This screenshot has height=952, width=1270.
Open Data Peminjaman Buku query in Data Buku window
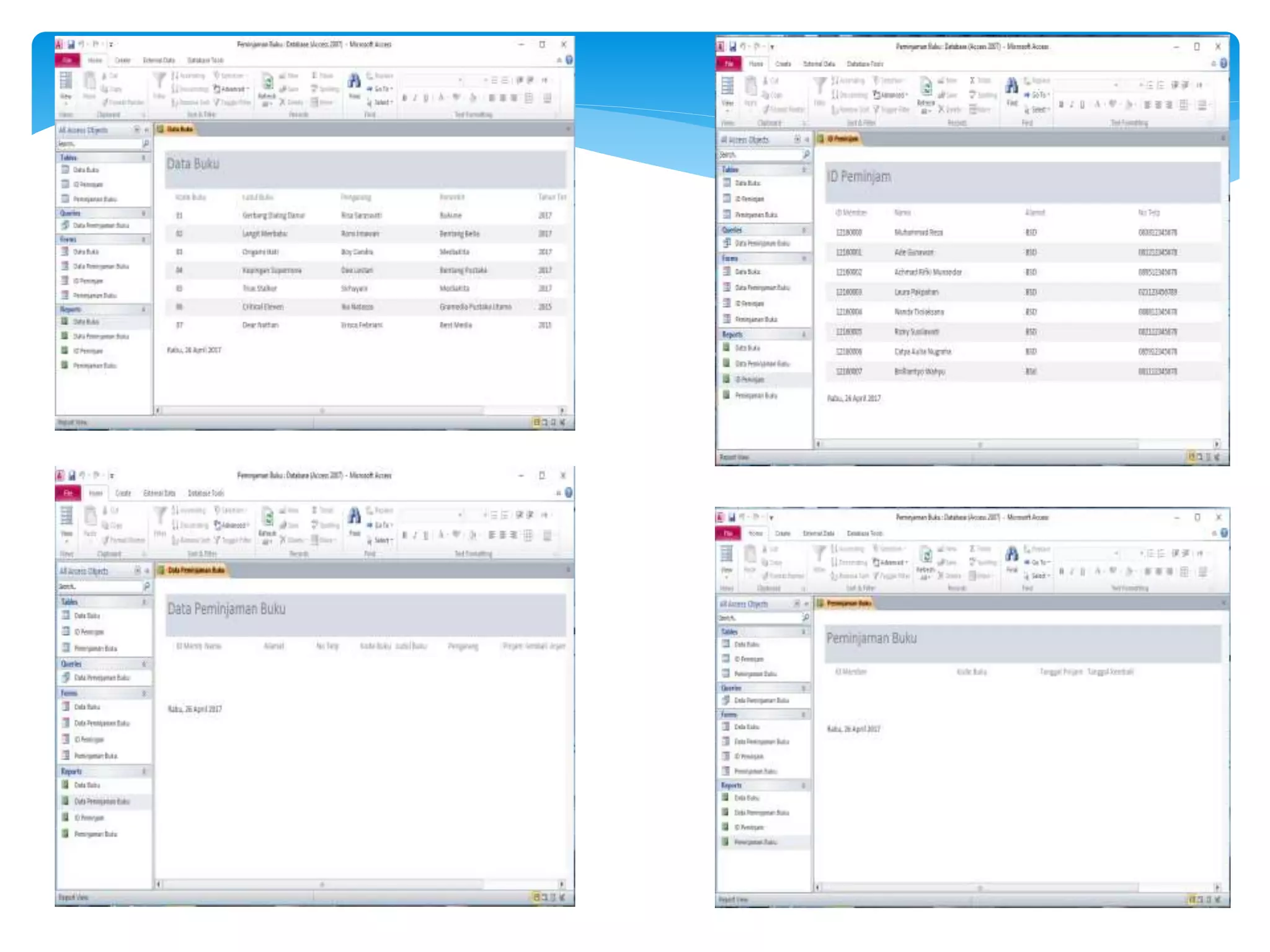99,226
